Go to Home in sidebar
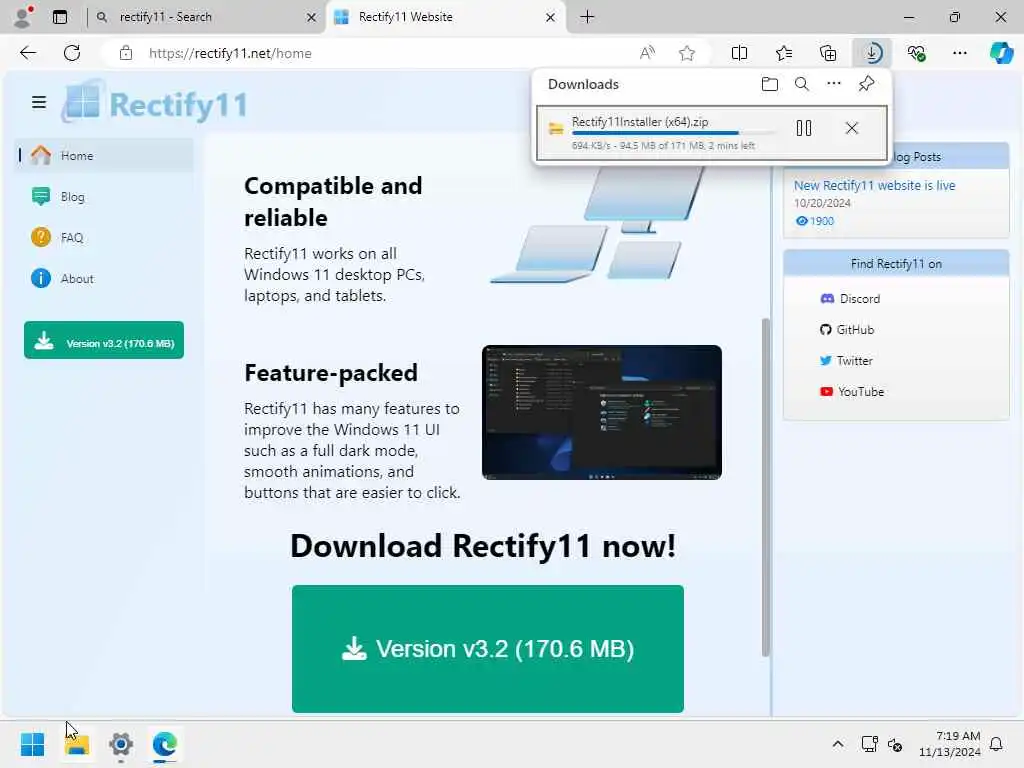This screenshot has height=768, width=1024. coord(103,155)
